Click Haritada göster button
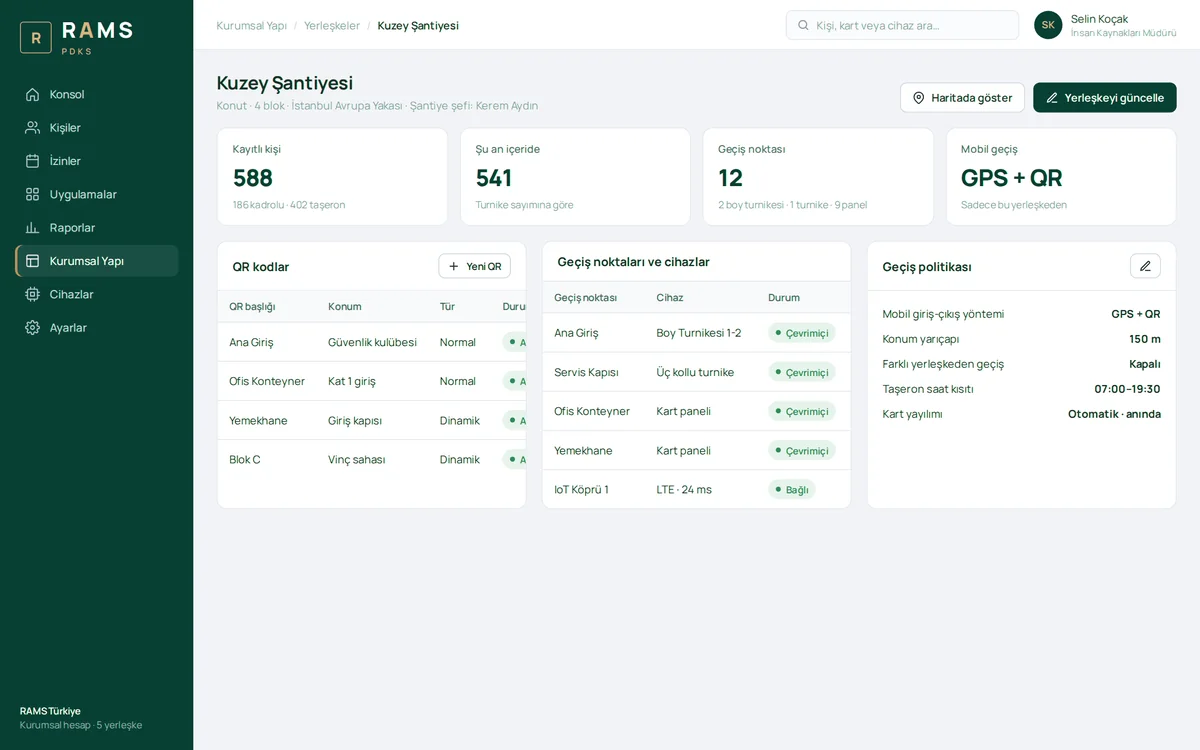Viewport: 1200px width, 750px height. [x=962, y=98]
